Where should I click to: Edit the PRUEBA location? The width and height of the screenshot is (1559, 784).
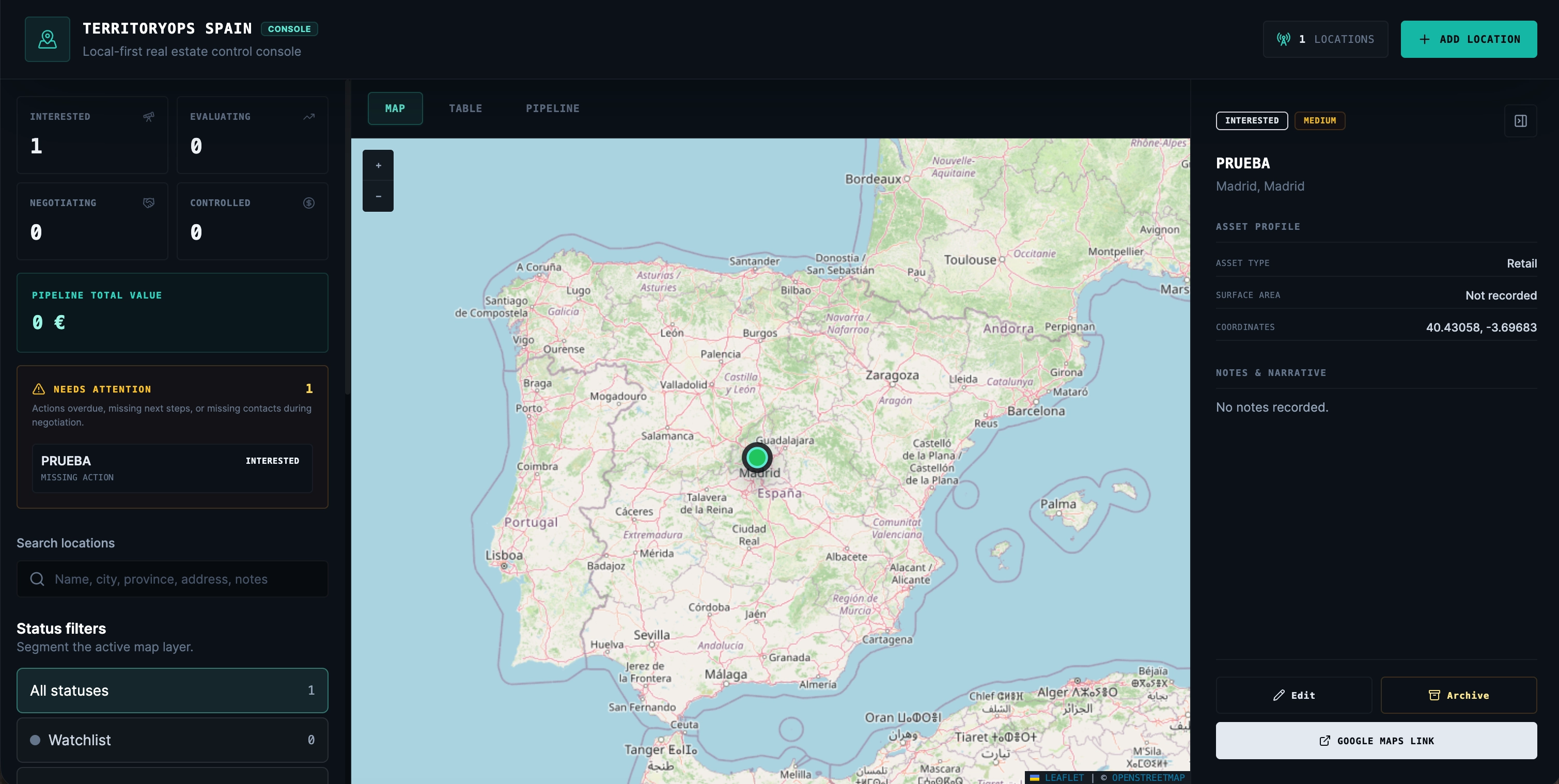coord(1294,695)
